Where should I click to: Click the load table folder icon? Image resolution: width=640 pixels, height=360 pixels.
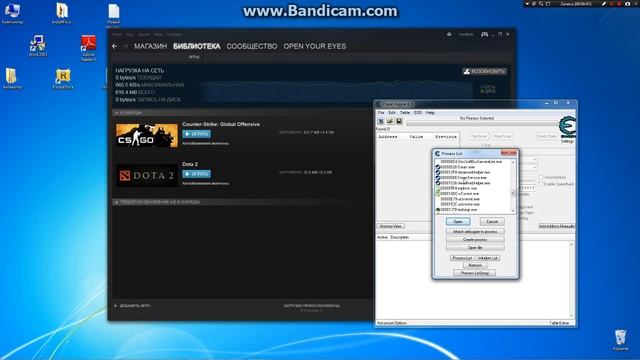[x=390, y=121]
